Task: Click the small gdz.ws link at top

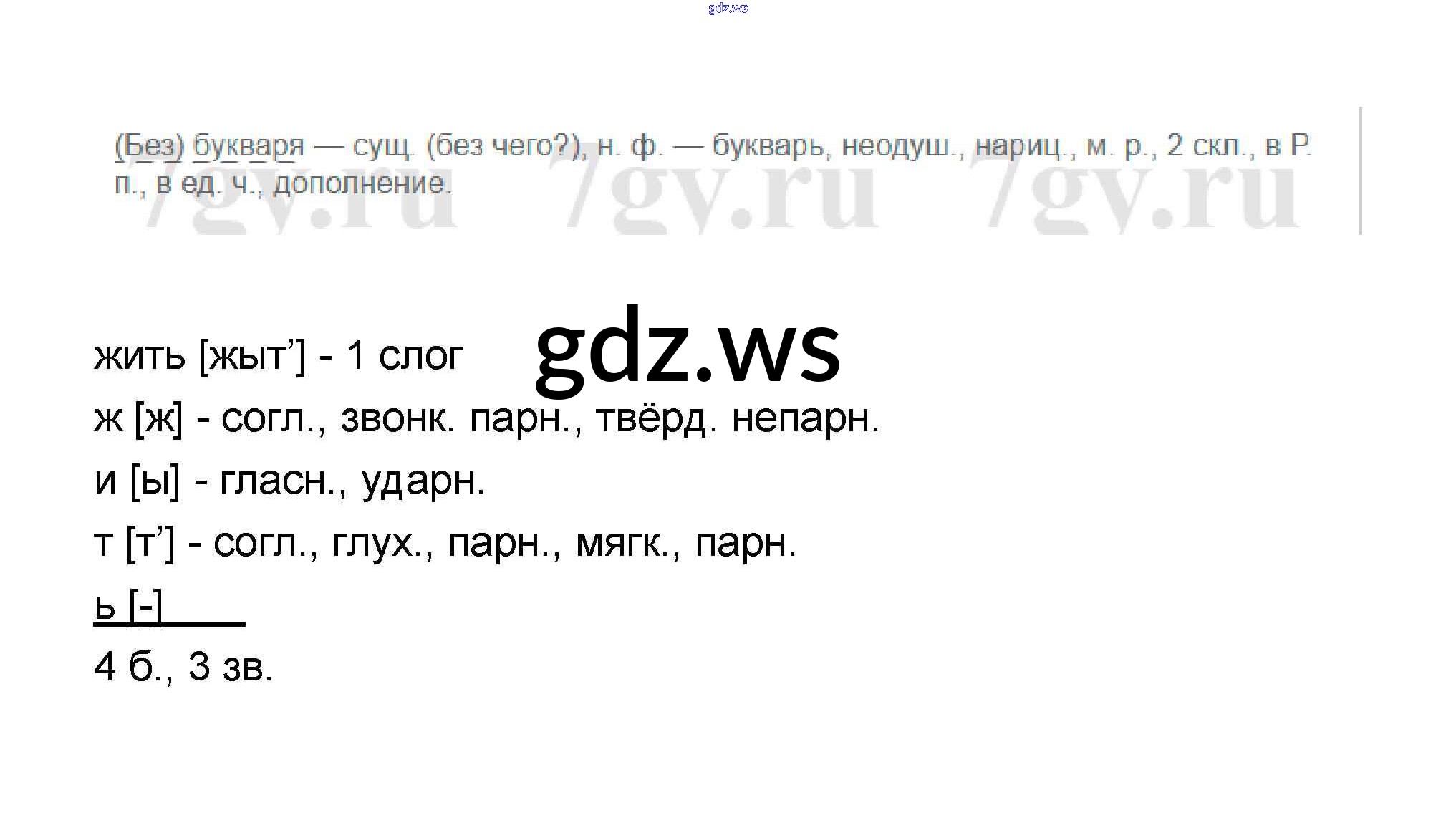Action: (728, 9)
